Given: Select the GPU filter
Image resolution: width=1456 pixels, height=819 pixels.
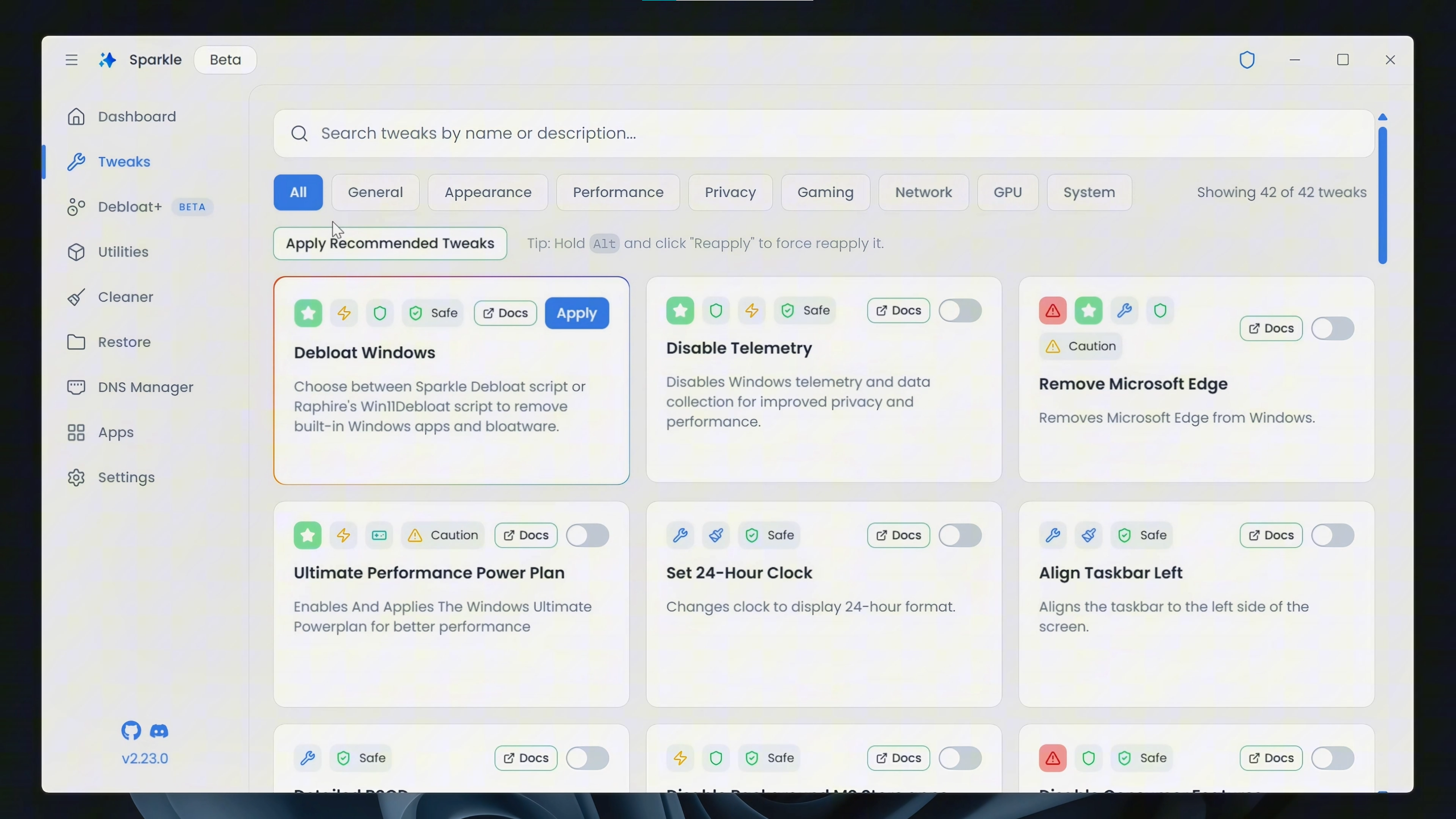Looking at the screenshot, I should tap(1008, 192).
